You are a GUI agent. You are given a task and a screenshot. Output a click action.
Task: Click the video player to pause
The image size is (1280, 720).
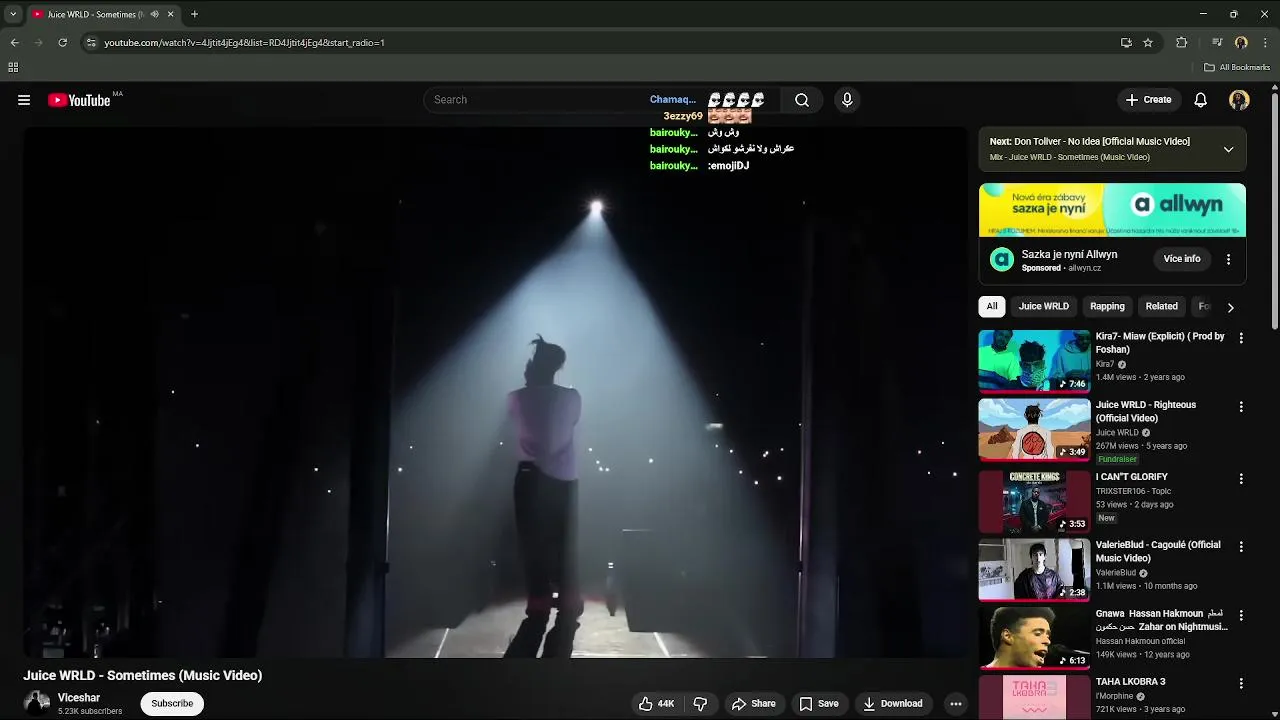click(x=495, y=392)
